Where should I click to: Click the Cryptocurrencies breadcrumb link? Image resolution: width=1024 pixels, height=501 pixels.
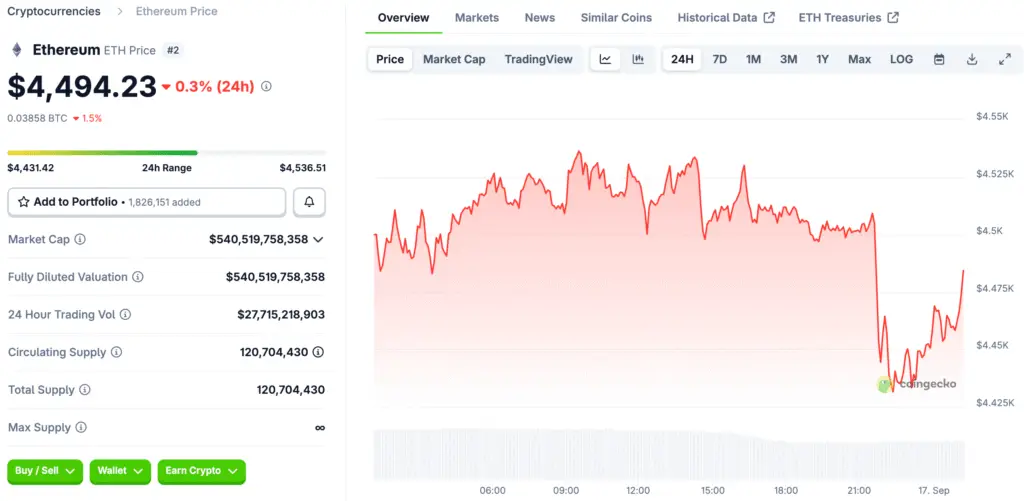[54, 11]
